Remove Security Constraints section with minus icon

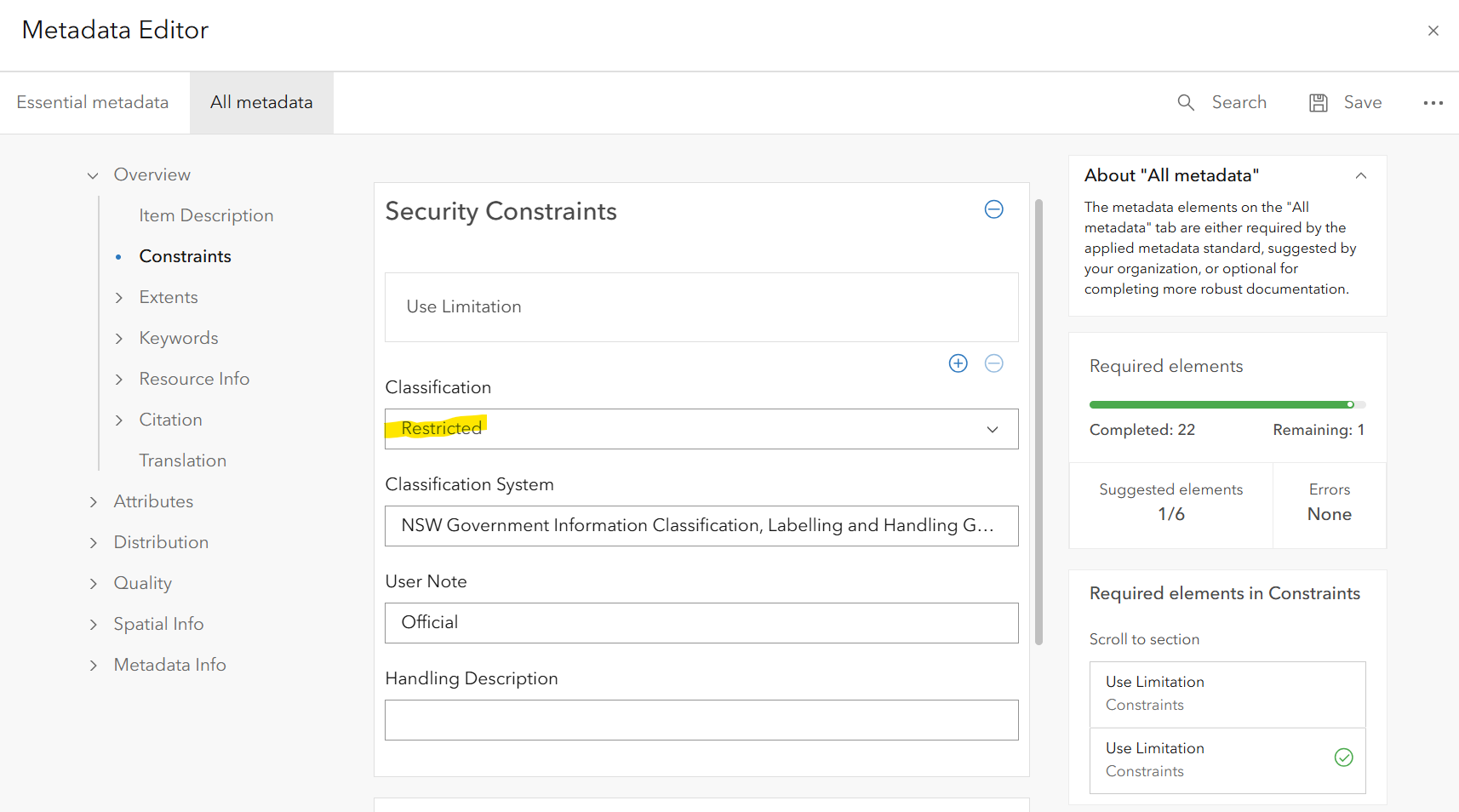tap(994, 209)
